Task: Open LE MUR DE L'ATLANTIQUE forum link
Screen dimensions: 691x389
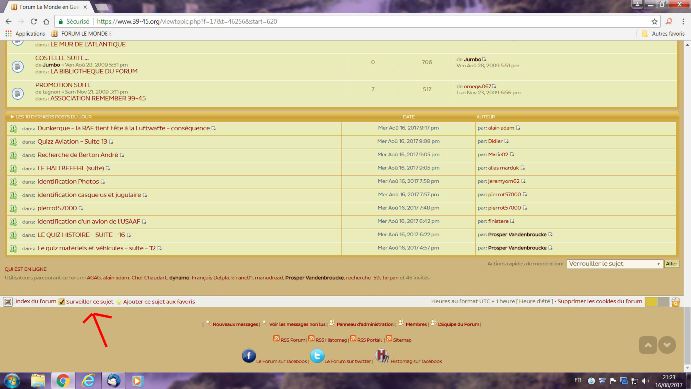Action: pyautogui.click(x=88, y=44)
